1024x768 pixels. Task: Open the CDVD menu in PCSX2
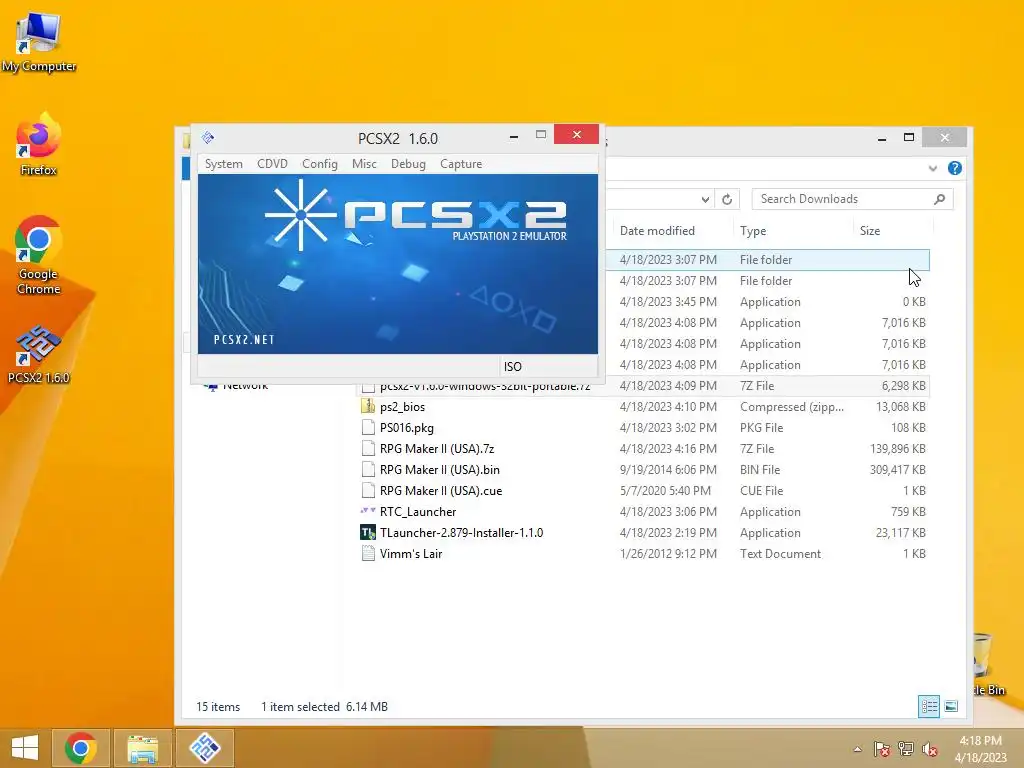tap(272, 164)
